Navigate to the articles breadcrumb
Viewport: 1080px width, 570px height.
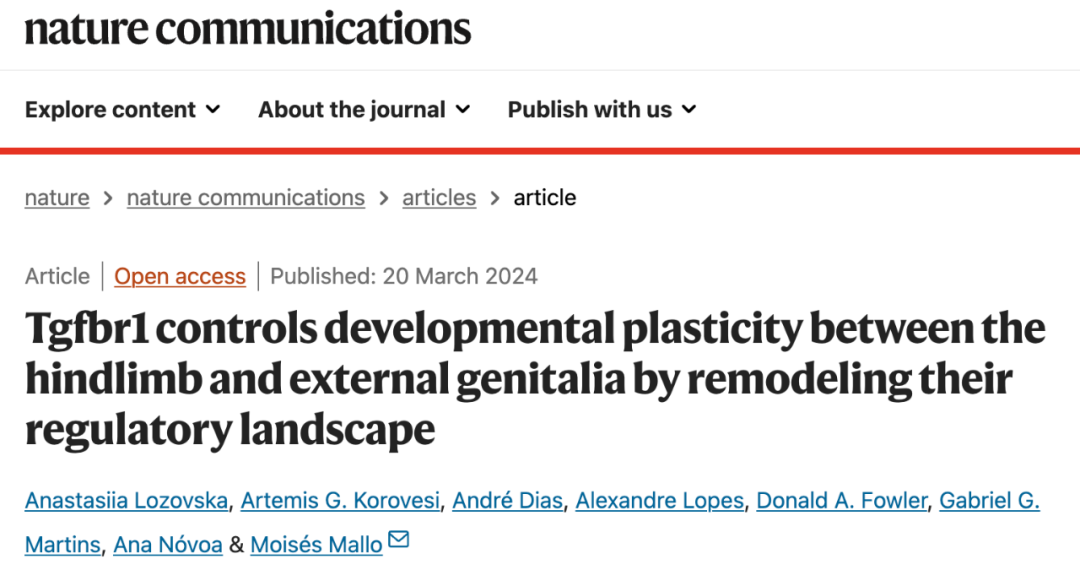coord(439,198)
